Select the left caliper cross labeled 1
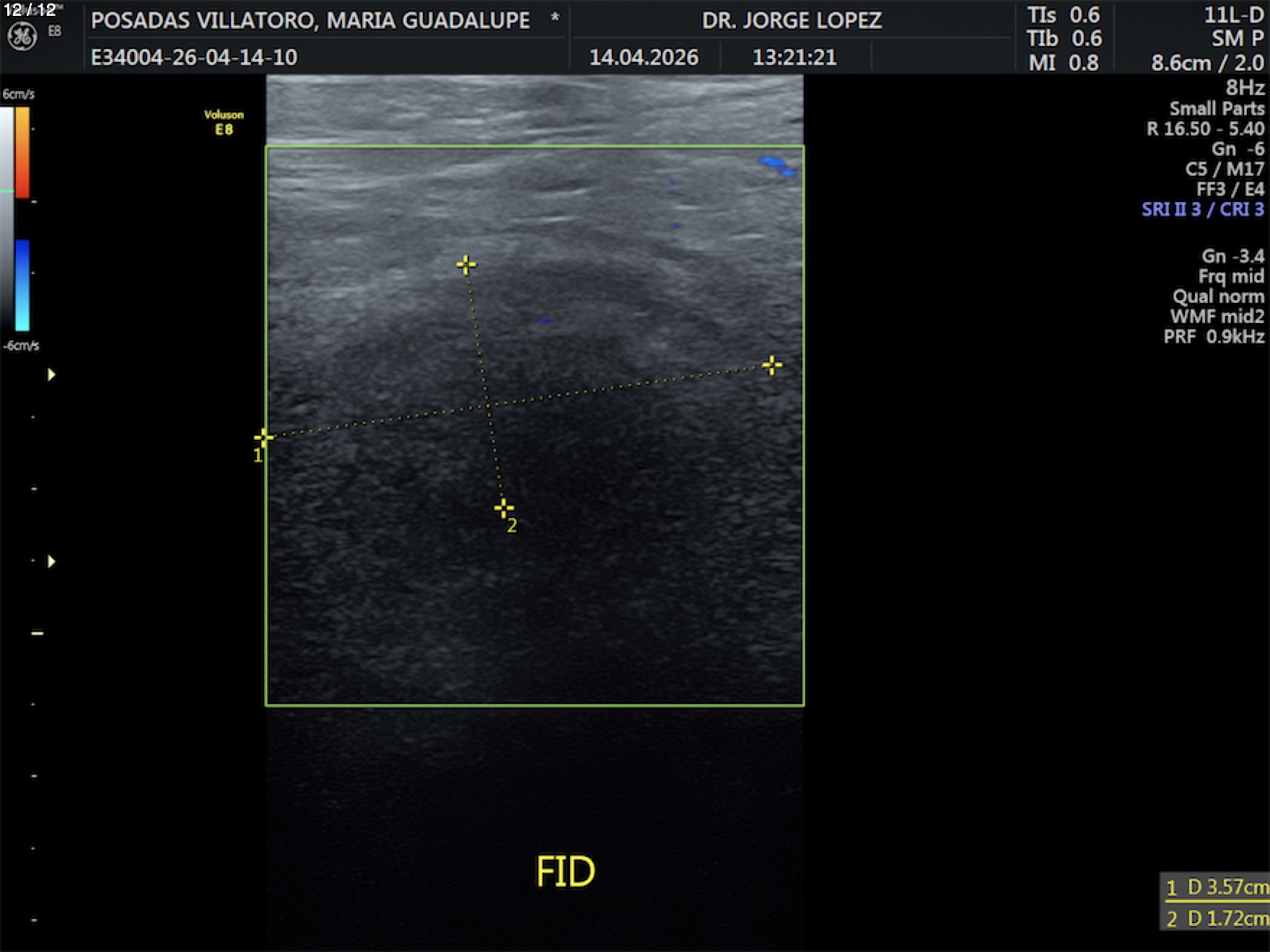The height and width of the screenshot is (952, 1270). (x=263, y=437)
